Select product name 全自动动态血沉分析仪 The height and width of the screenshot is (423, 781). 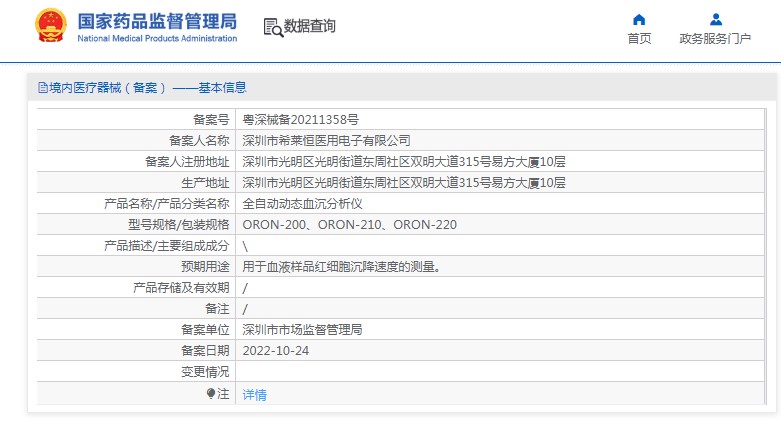point(302,203)
